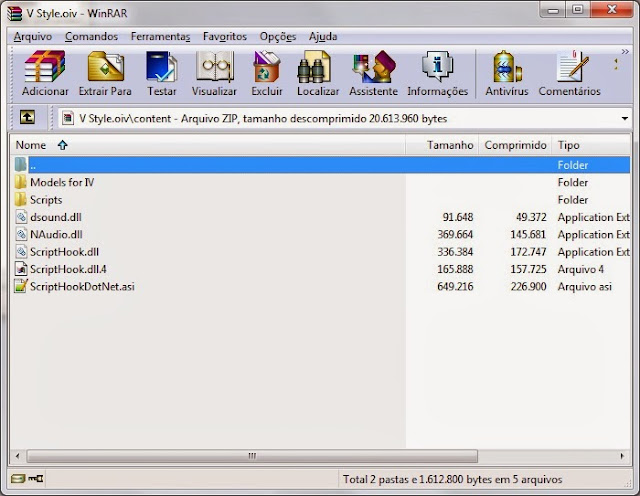Screen dimensions: 640x496
Task: Open the Comandos menu
Action: coord(91,36)
